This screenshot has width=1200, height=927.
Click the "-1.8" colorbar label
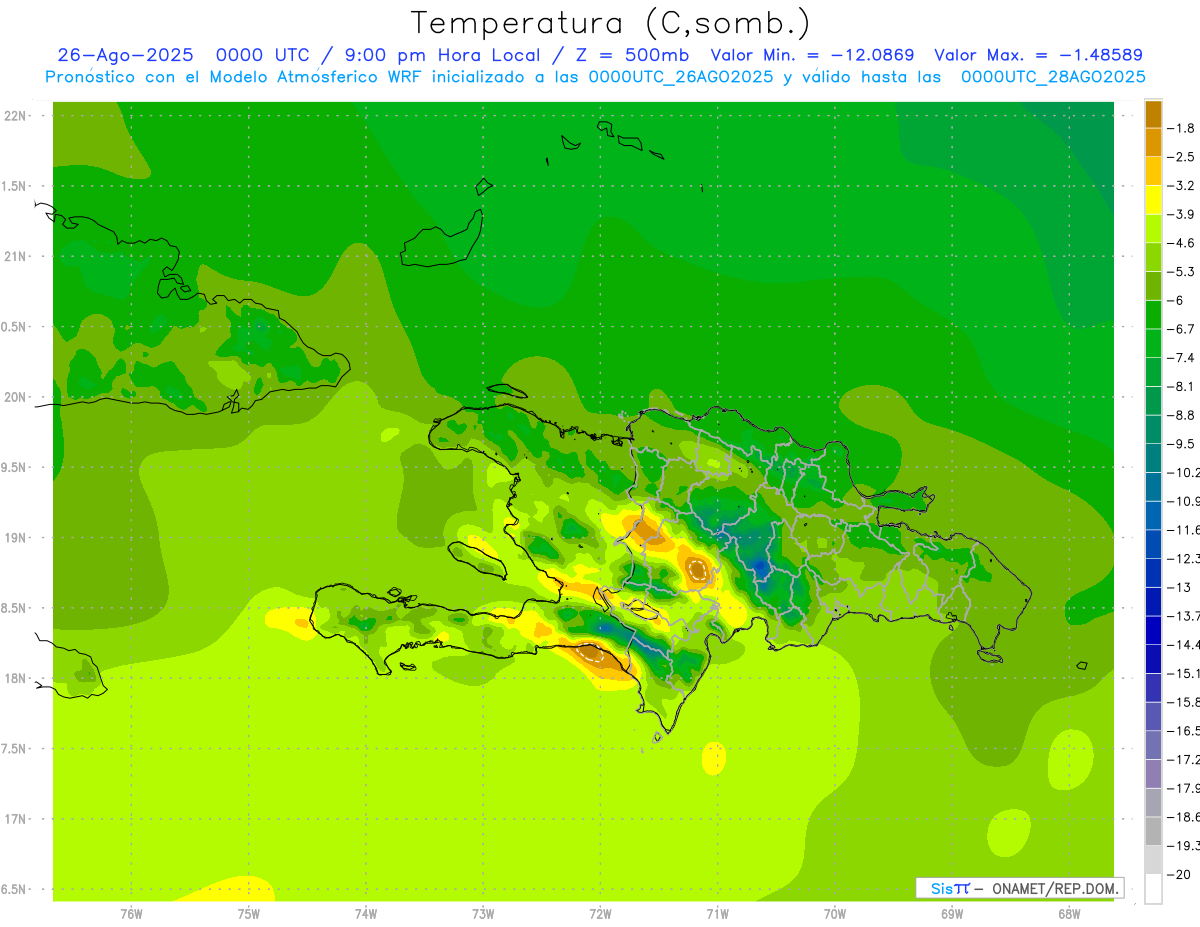point(1182,128)
